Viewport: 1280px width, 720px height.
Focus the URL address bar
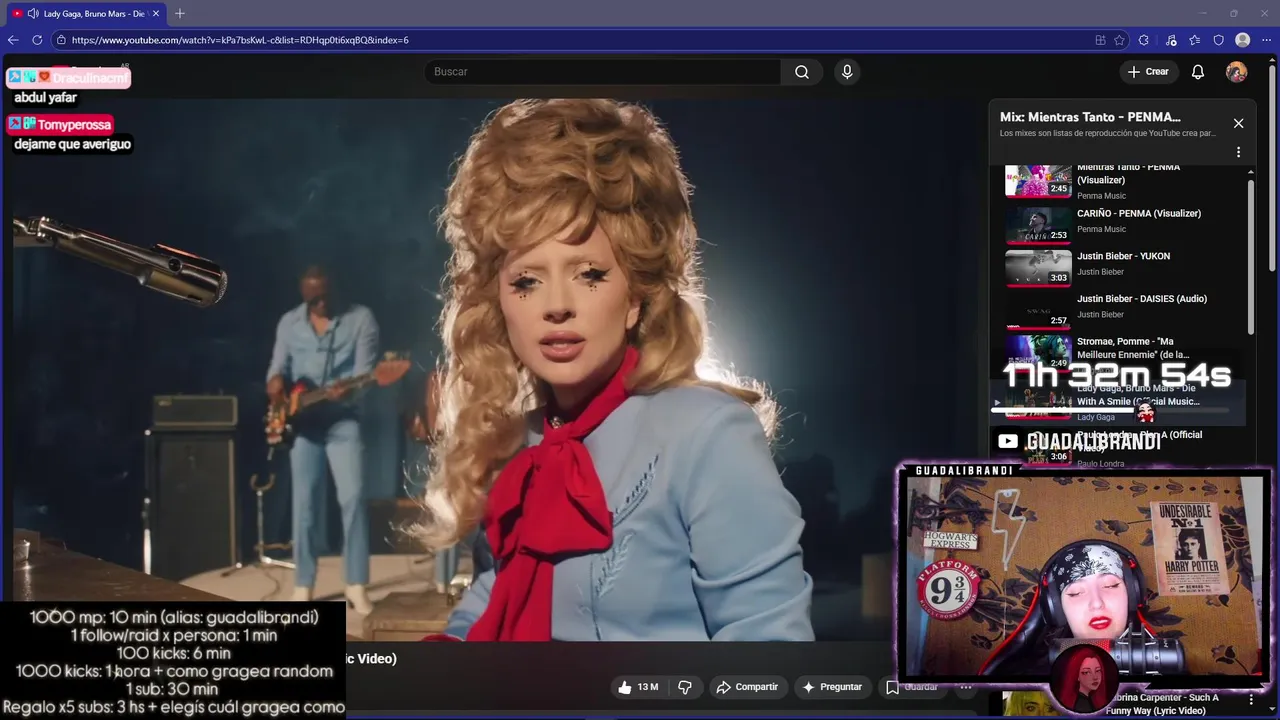click(x=580, y=40)
